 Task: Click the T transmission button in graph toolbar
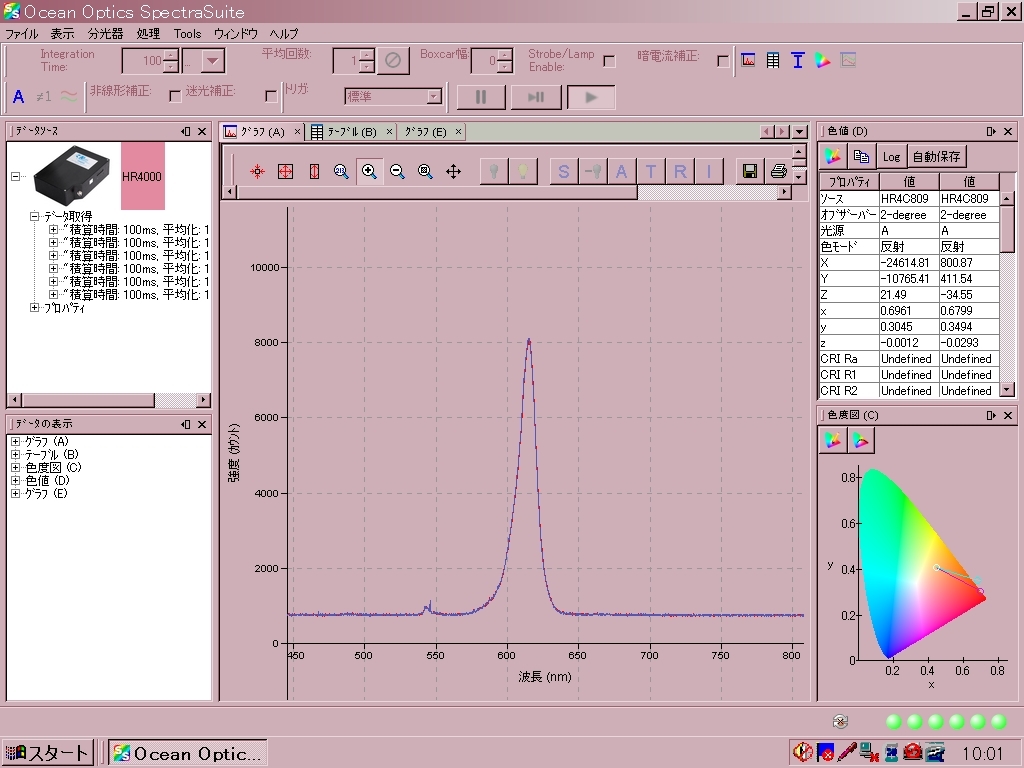[x=651, y=171]
